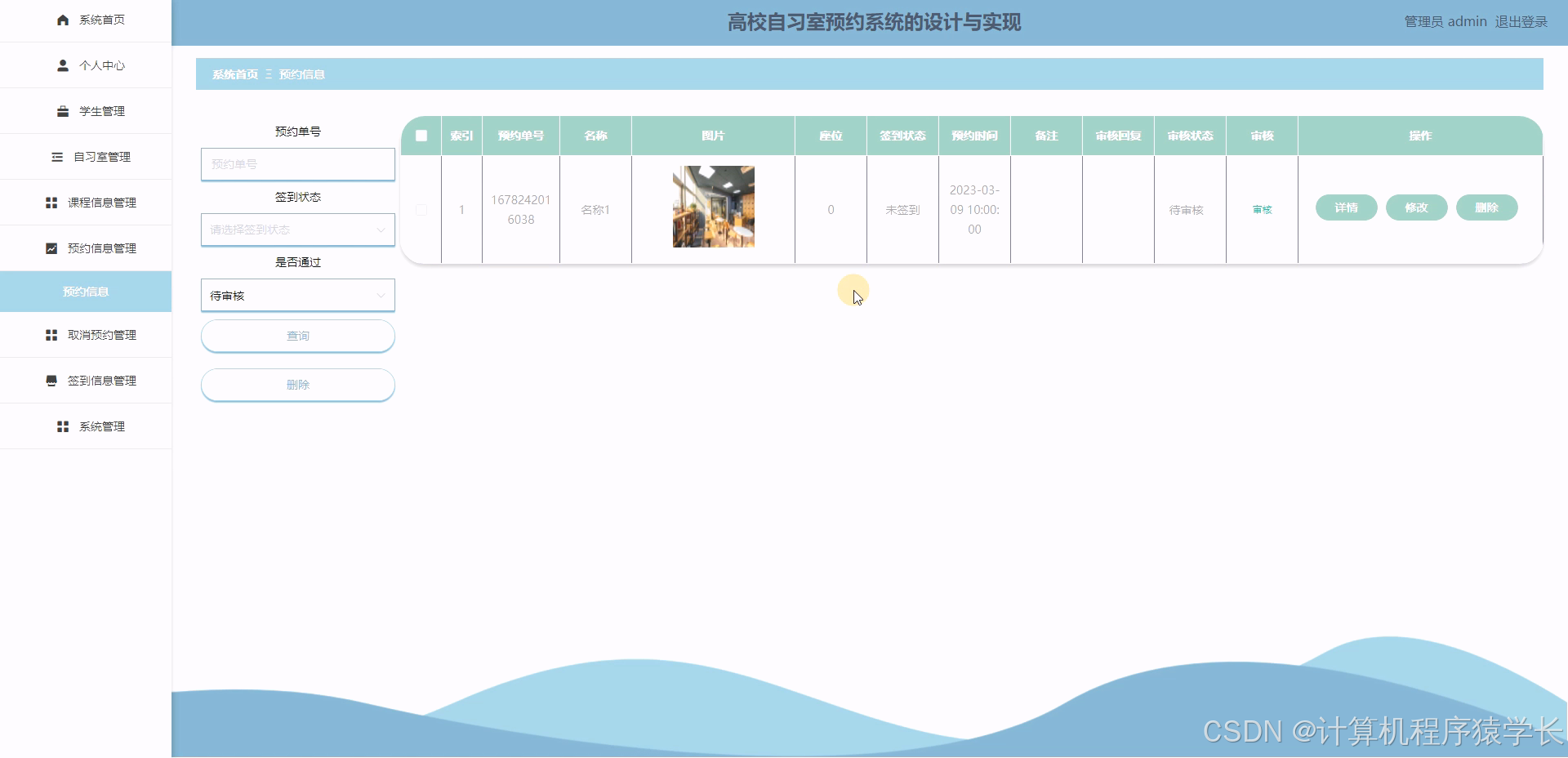
Task: Click the 未签到 status cell
Action: (x=903, y=210)
